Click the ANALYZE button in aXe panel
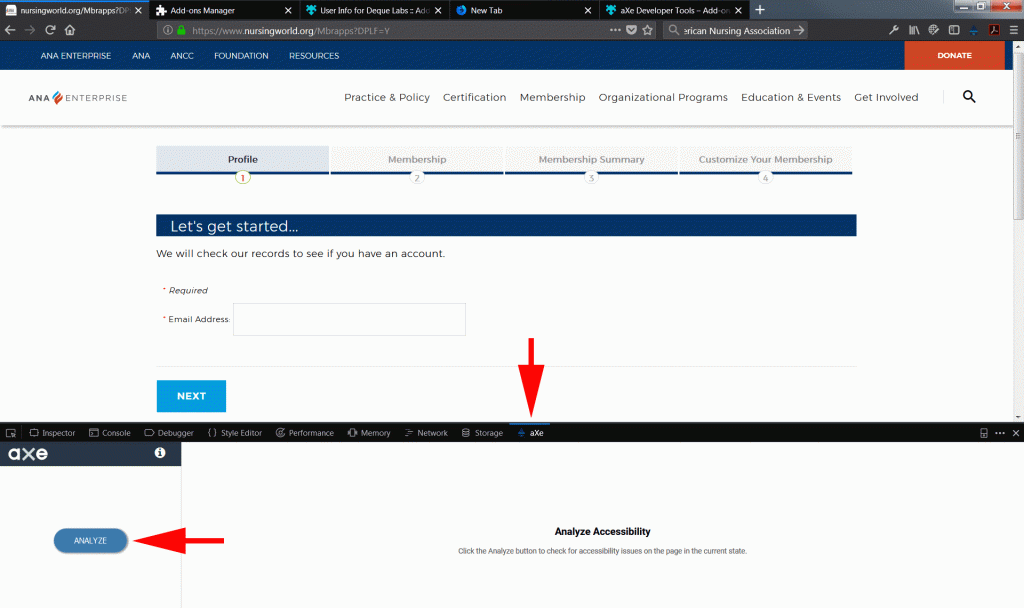 90,540
